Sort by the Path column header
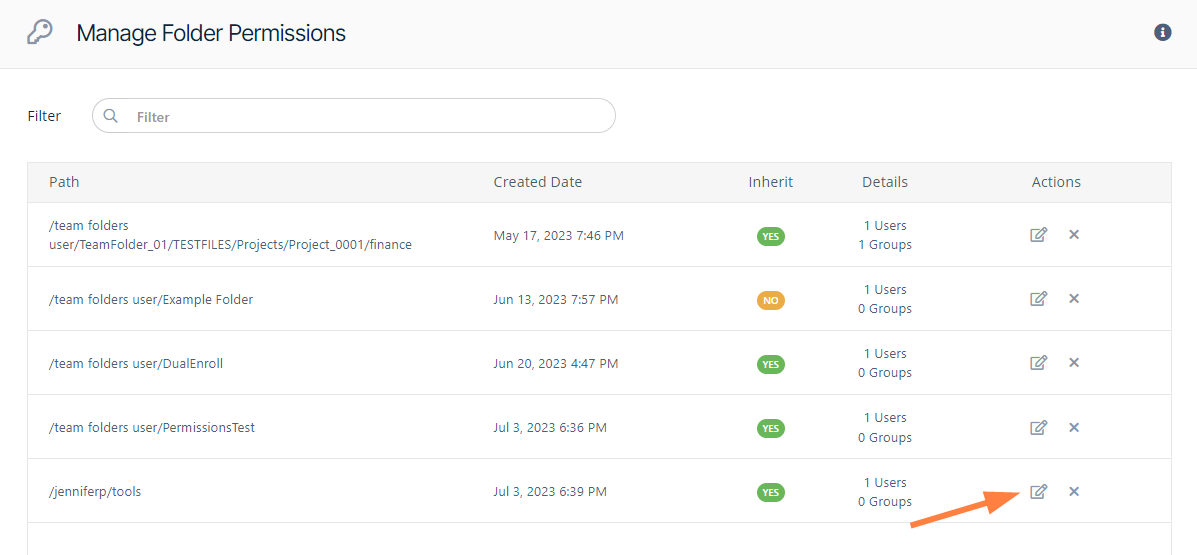Image resolution: width=1197 pixels, height=555 pixels. click(x=64, y=182)
